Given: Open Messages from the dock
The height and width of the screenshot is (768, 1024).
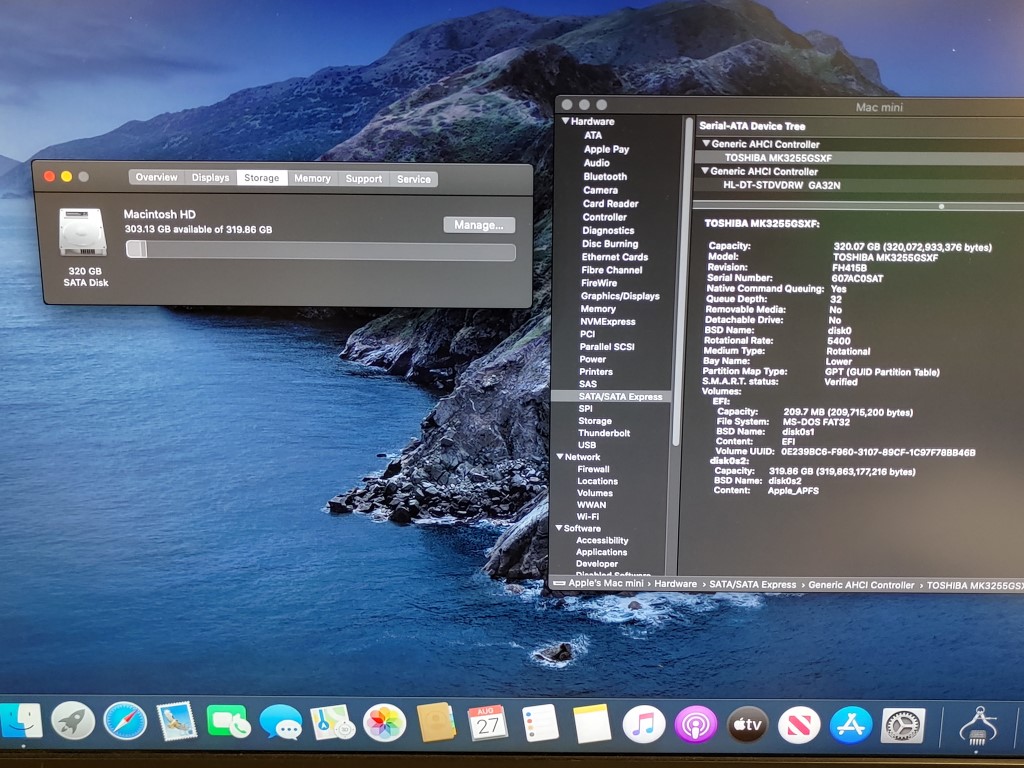Looking at the screenshot, I should [281, 722].
